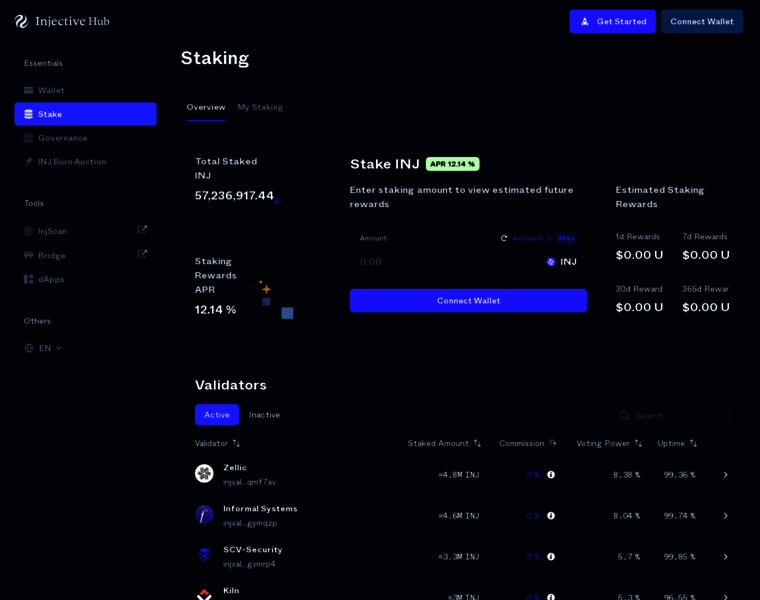Click Connect Wallet in the header
This screenshot has width=760, height=600.
(x=702, y=21)
